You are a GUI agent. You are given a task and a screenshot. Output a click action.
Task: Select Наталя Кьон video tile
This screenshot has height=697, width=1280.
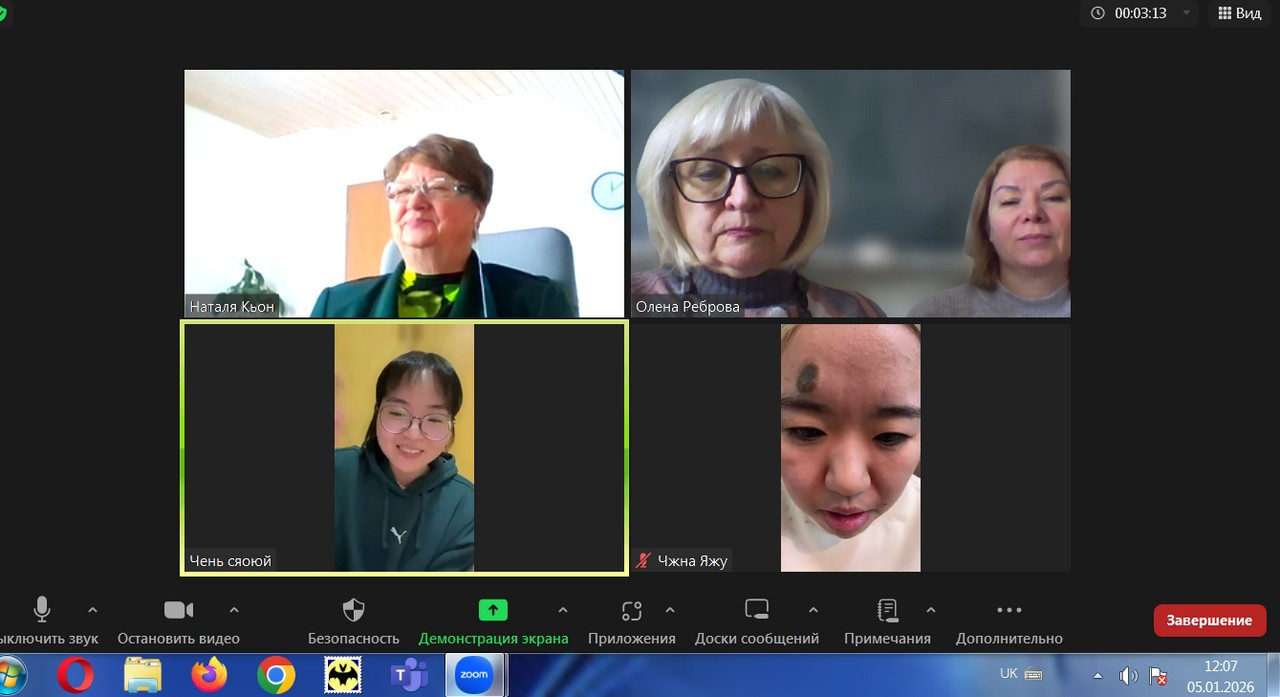404,193
